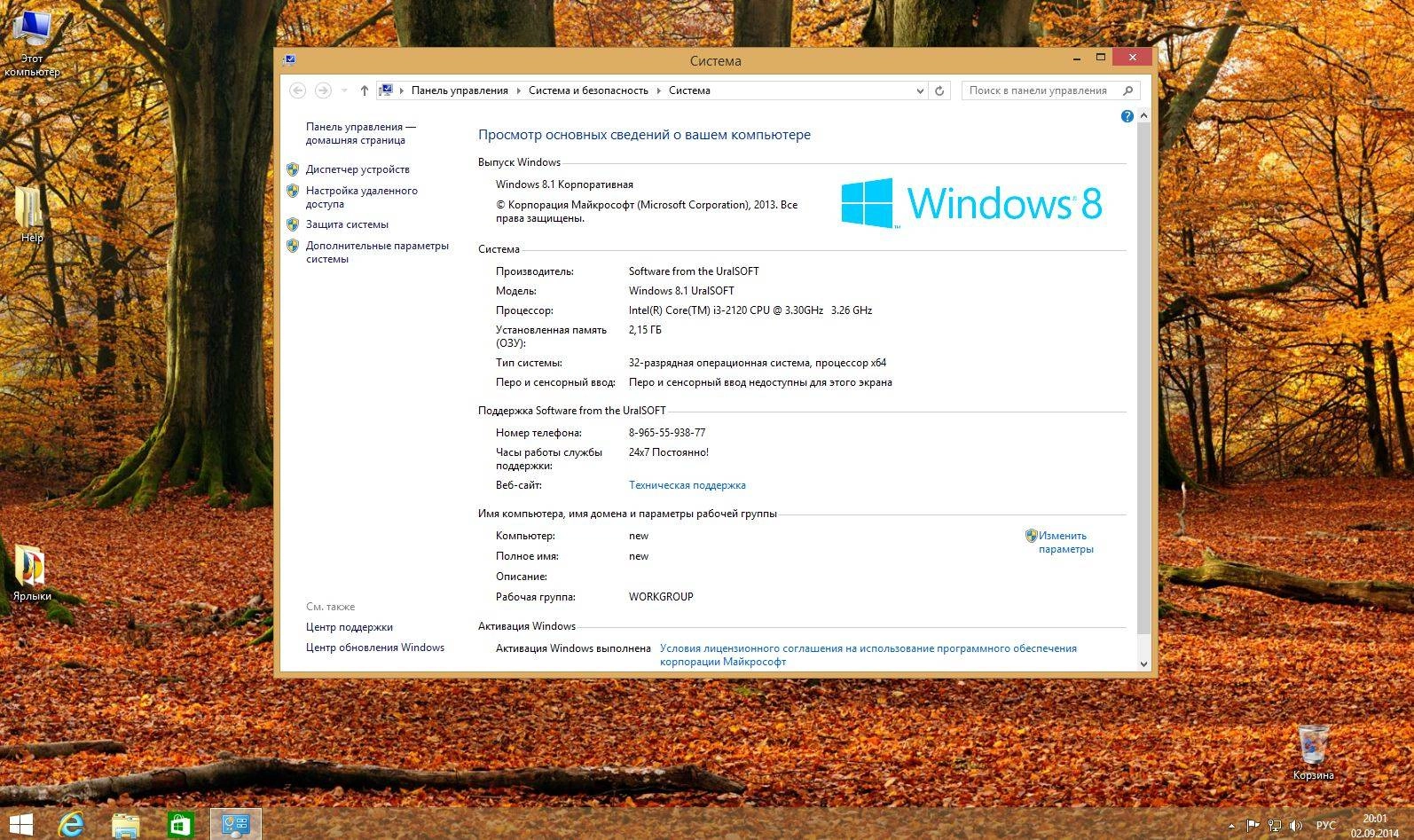
Task: Expand arrow after Панель управления breadcrumb
Action: pyautogui.click(x=519, y=90)
